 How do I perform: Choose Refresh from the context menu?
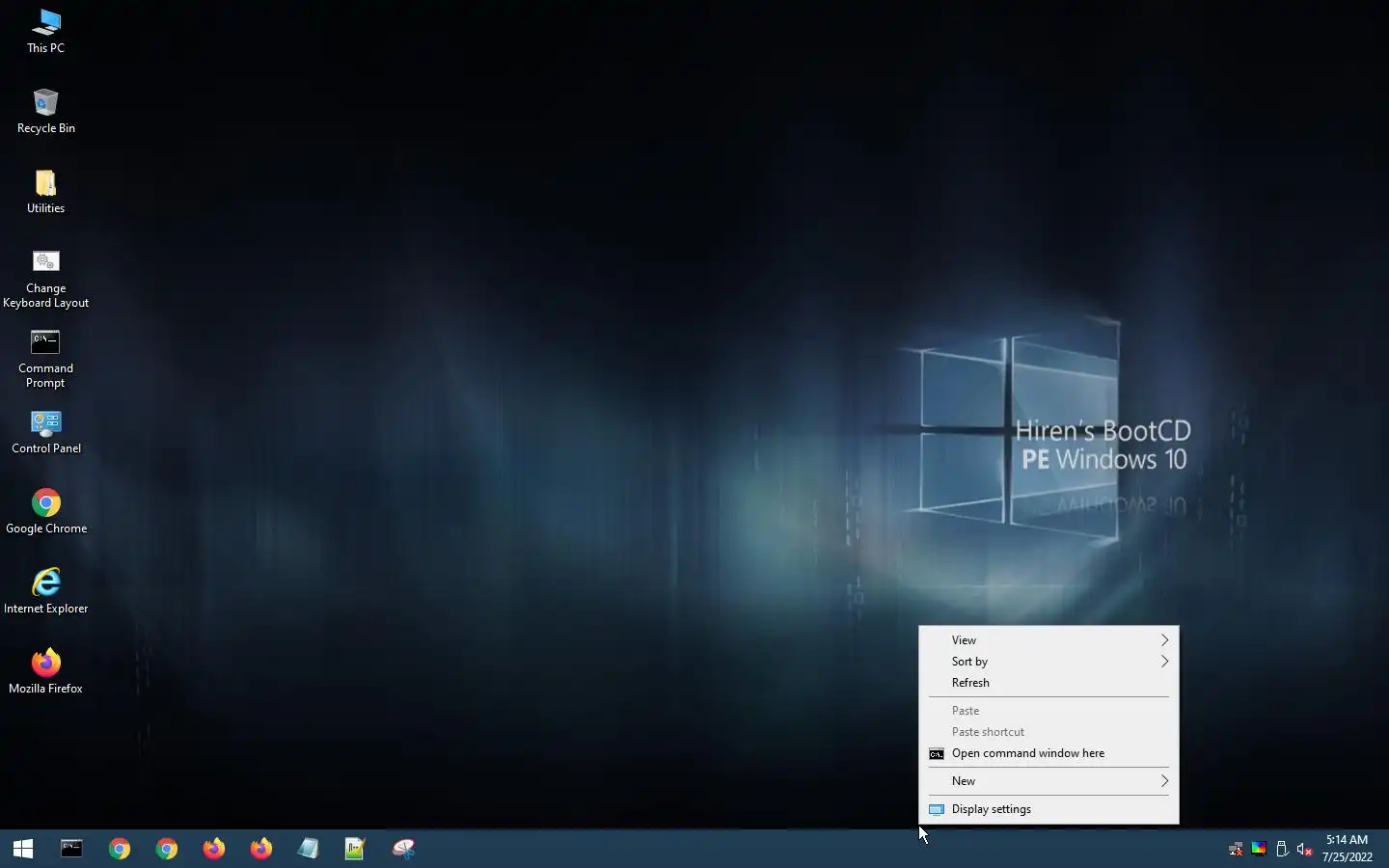[x=1049, y=683]
